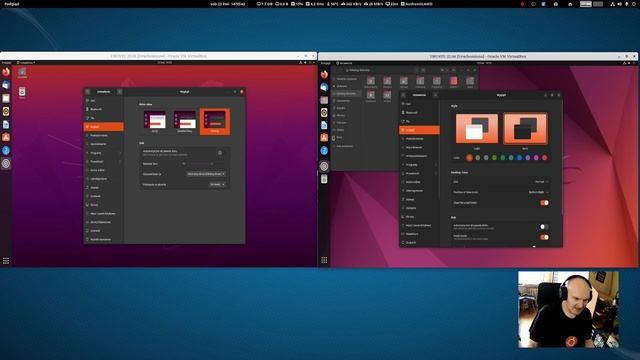Screen dimensions: 640x360
Task: Click the webcam video overlay
Action: (x=568, y=309)
